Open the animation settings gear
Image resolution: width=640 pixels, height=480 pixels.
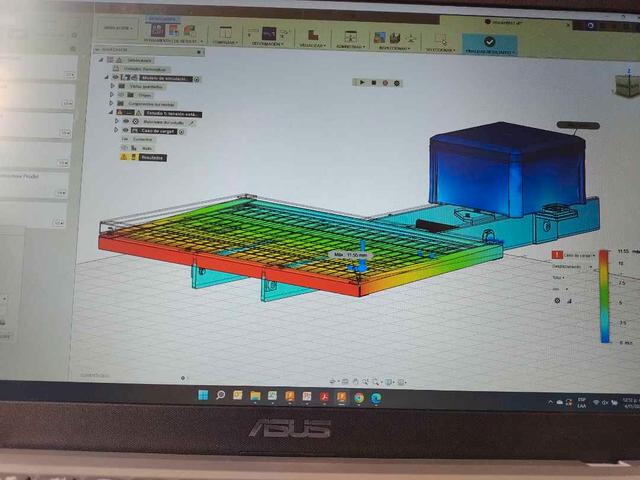coord(397,83)
